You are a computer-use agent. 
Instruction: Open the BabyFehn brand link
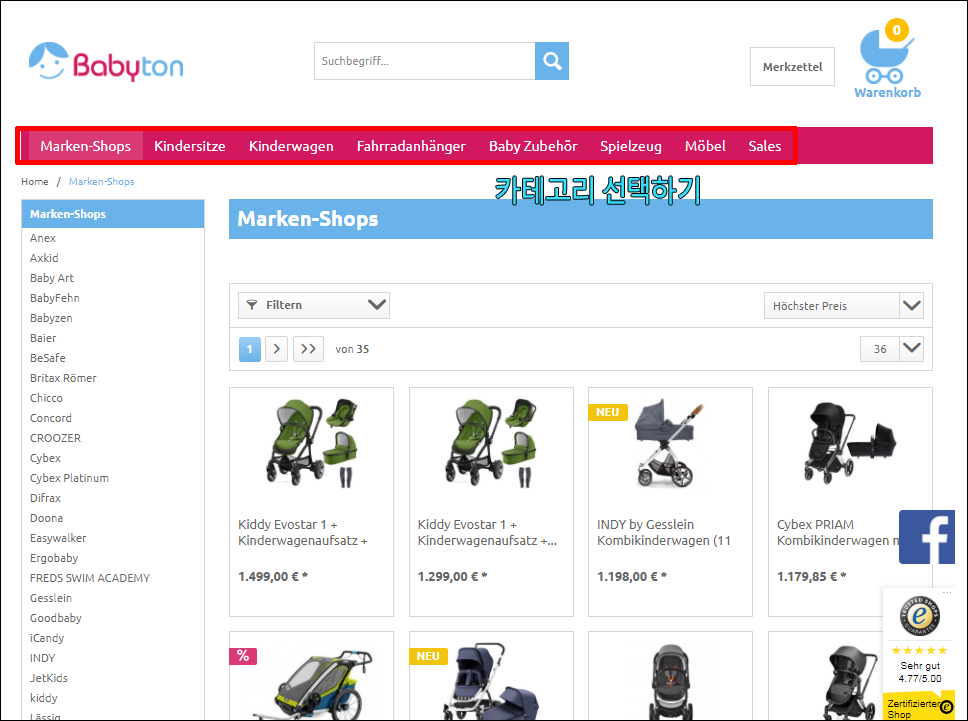click(x=55, y=298)
